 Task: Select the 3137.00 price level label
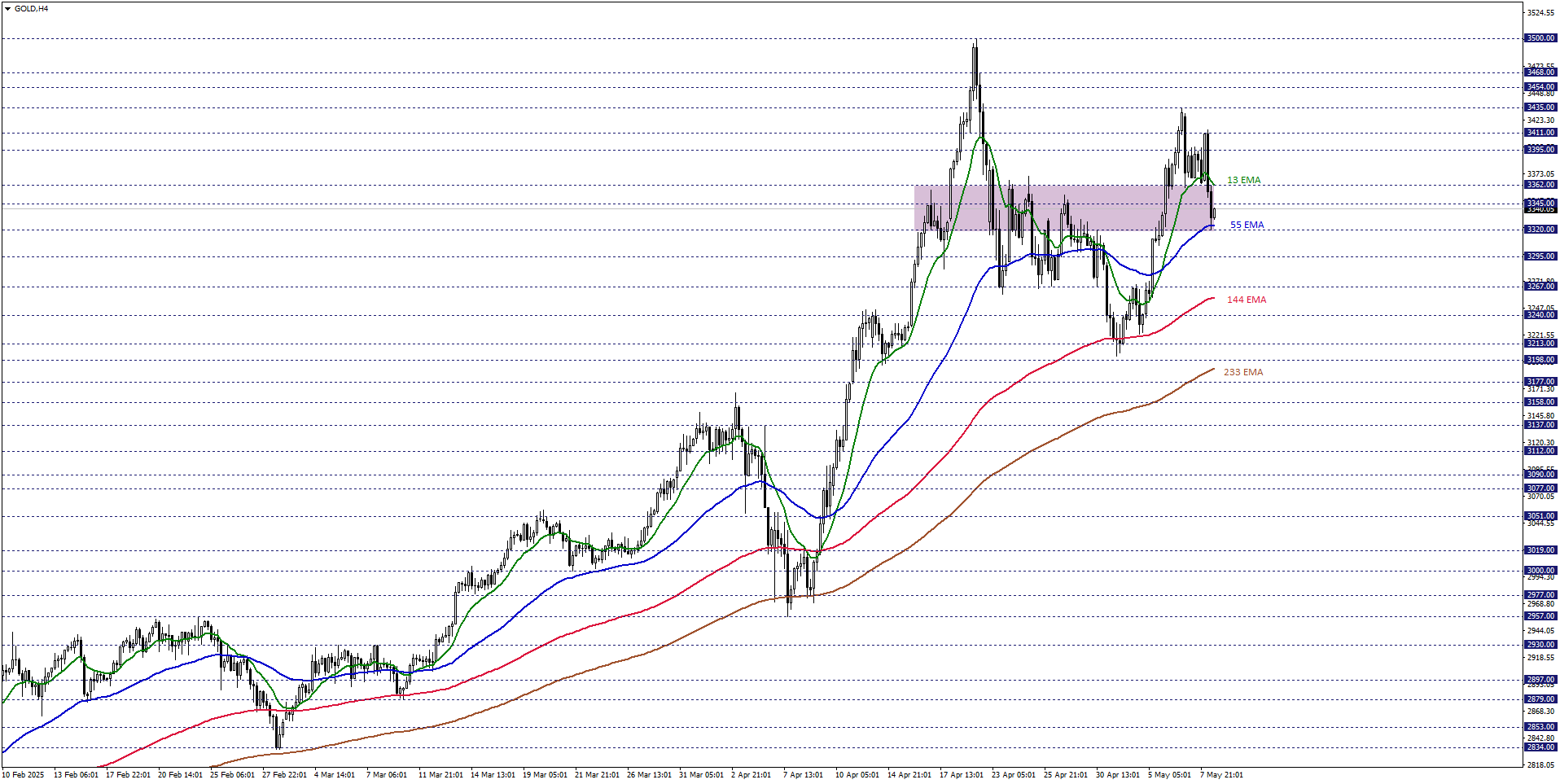1540,425
